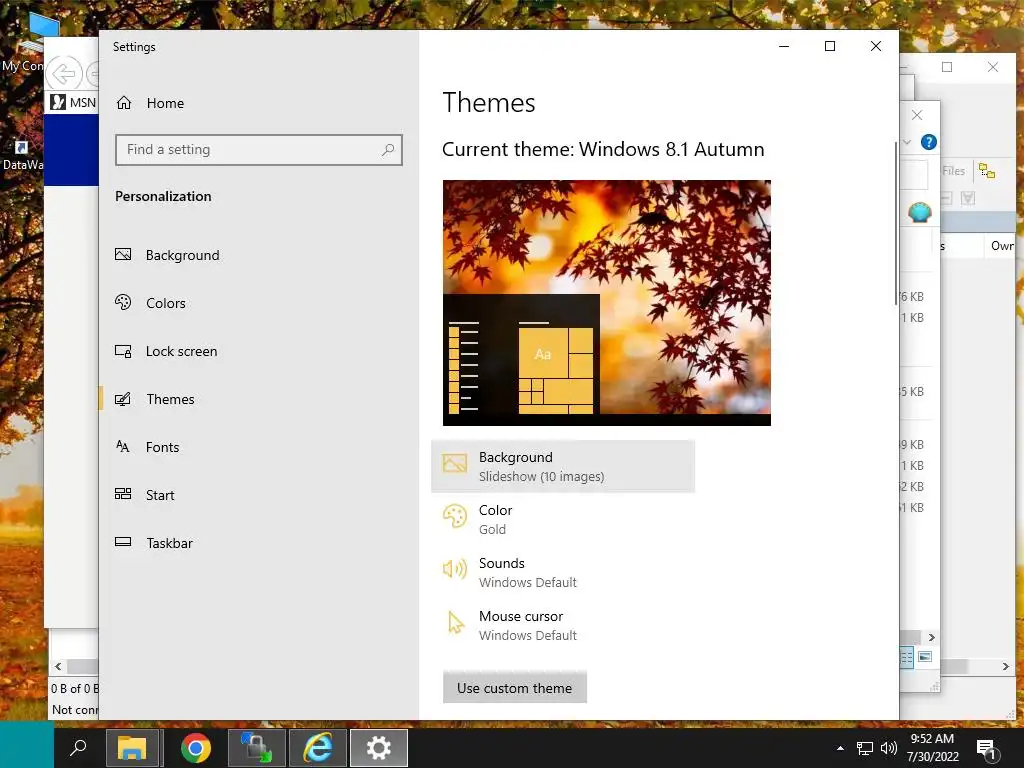Viewport: 1024px width, 768px height.
Task: Select the Start tiles icon in sidebar
Action: [123, 494]
